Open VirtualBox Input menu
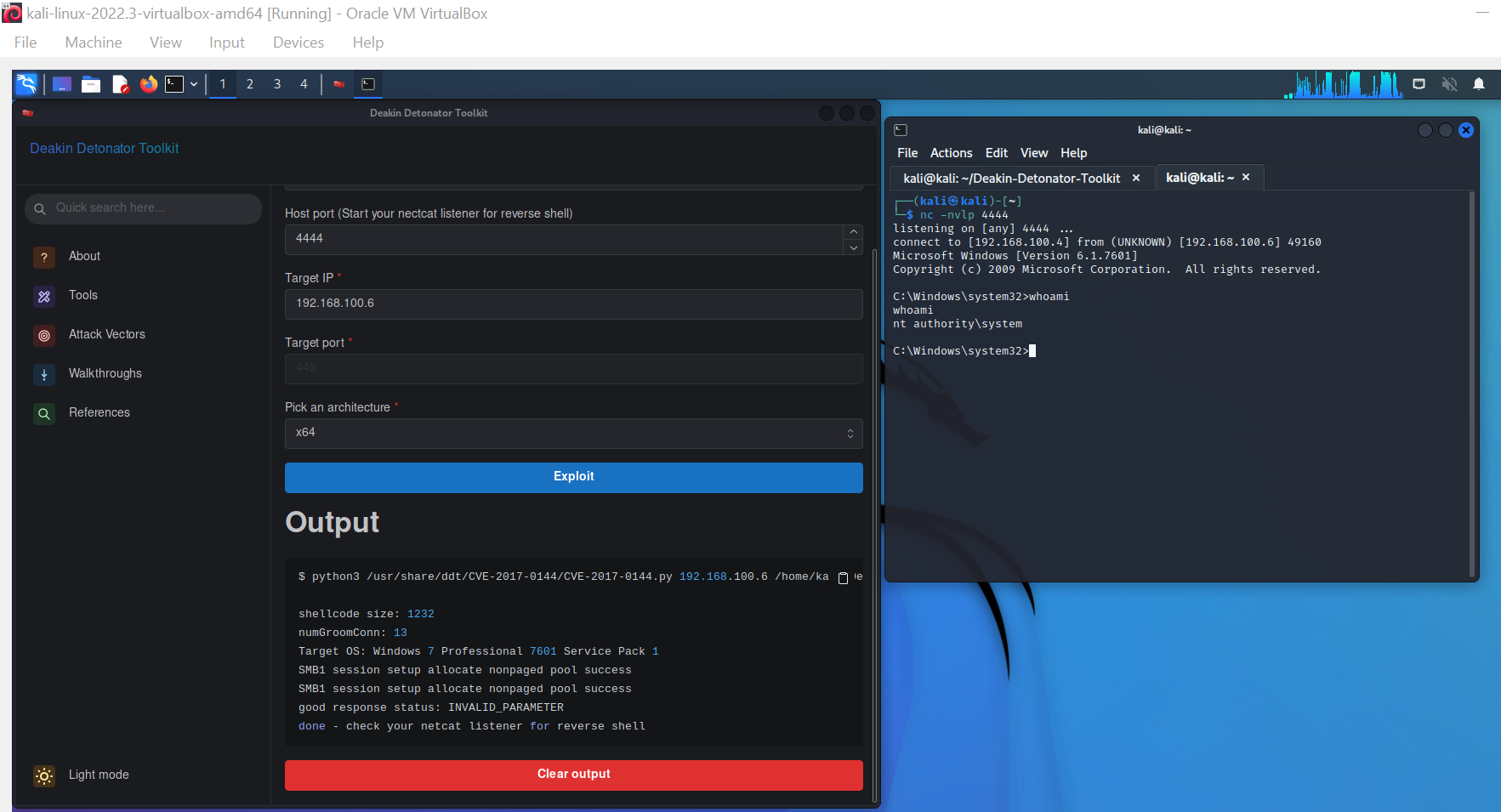This screenshot has height=812, width=1501. pos(227,43)
